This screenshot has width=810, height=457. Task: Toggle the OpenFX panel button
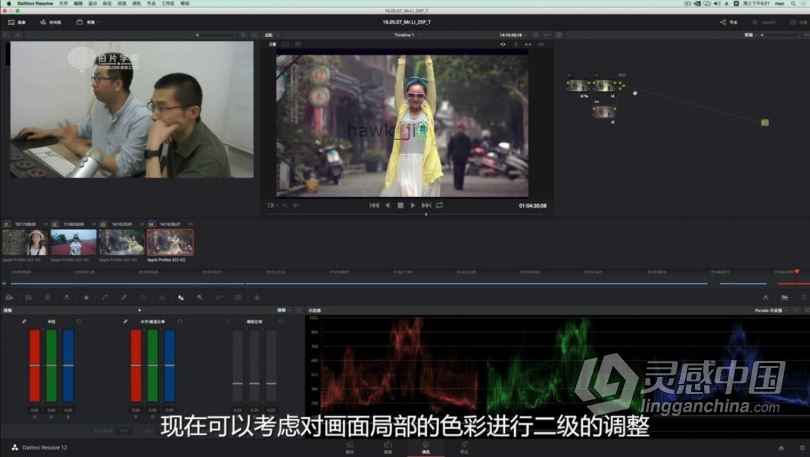tap(764, 22)
